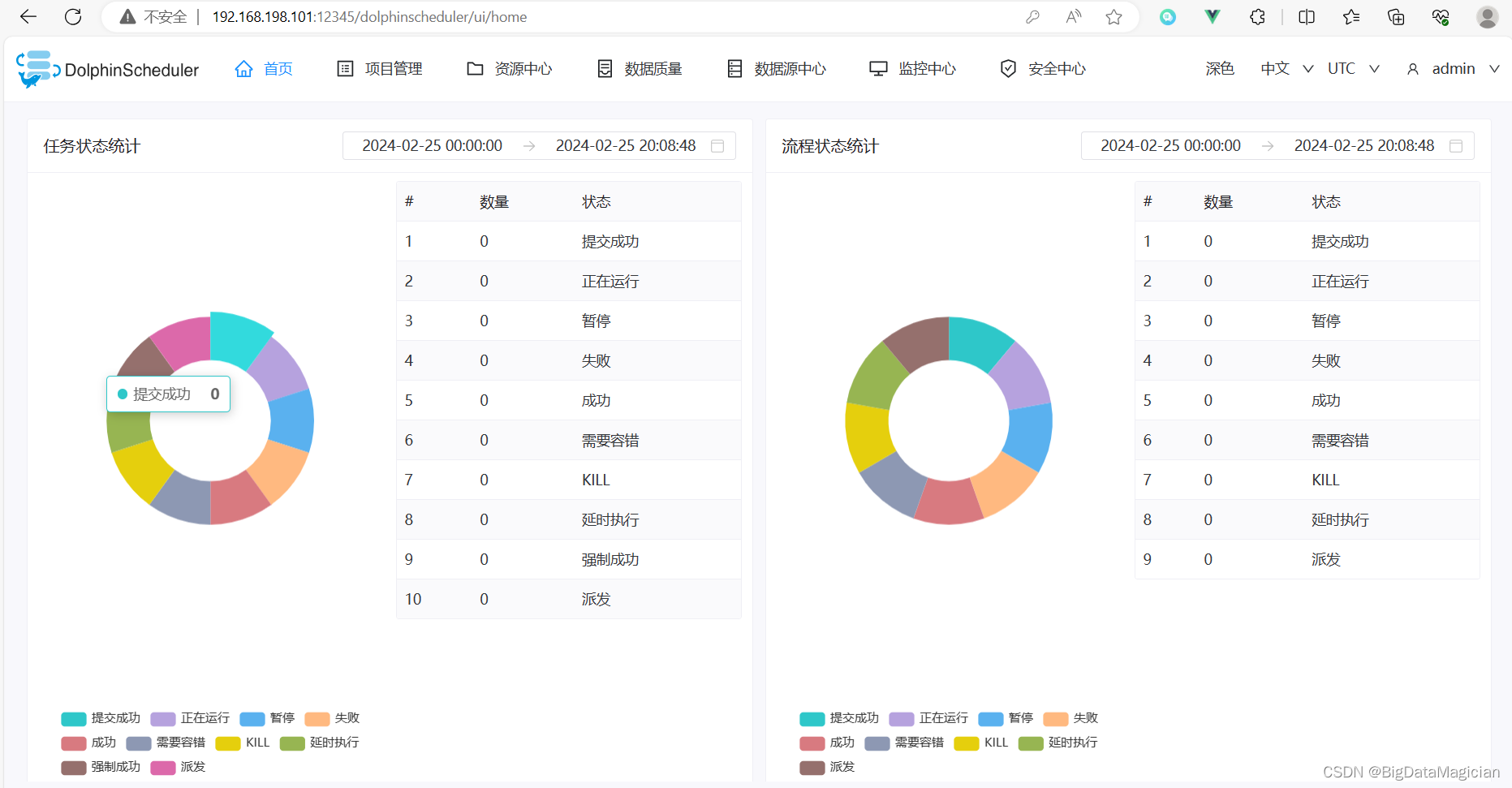Click the admin user profile icon
The width and height of the screenshot is (1512, 788).
coord(1413,68)
